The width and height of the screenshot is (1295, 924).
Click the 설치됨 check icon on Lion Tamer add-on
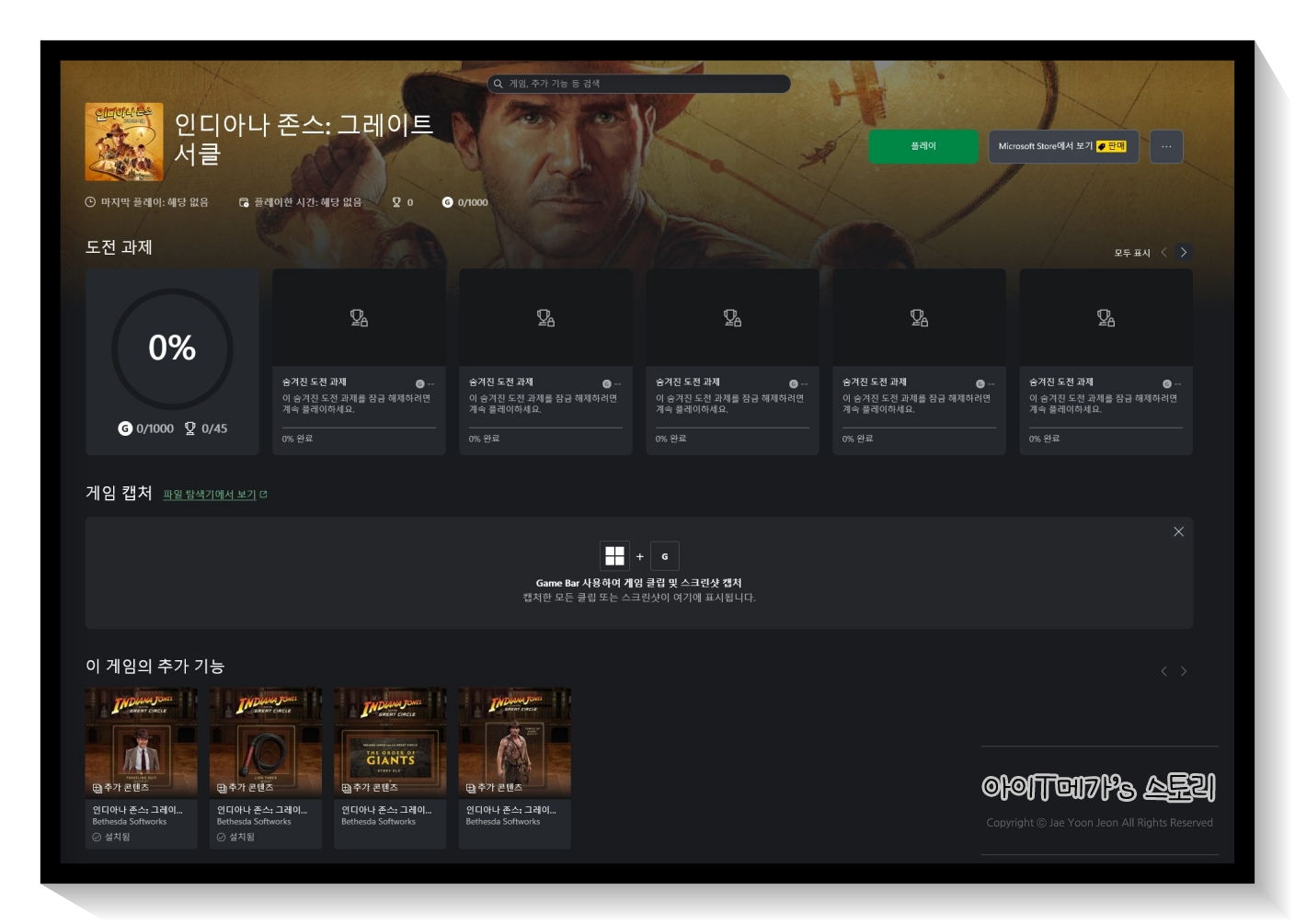pyautogui.click(x=221, y=838)
